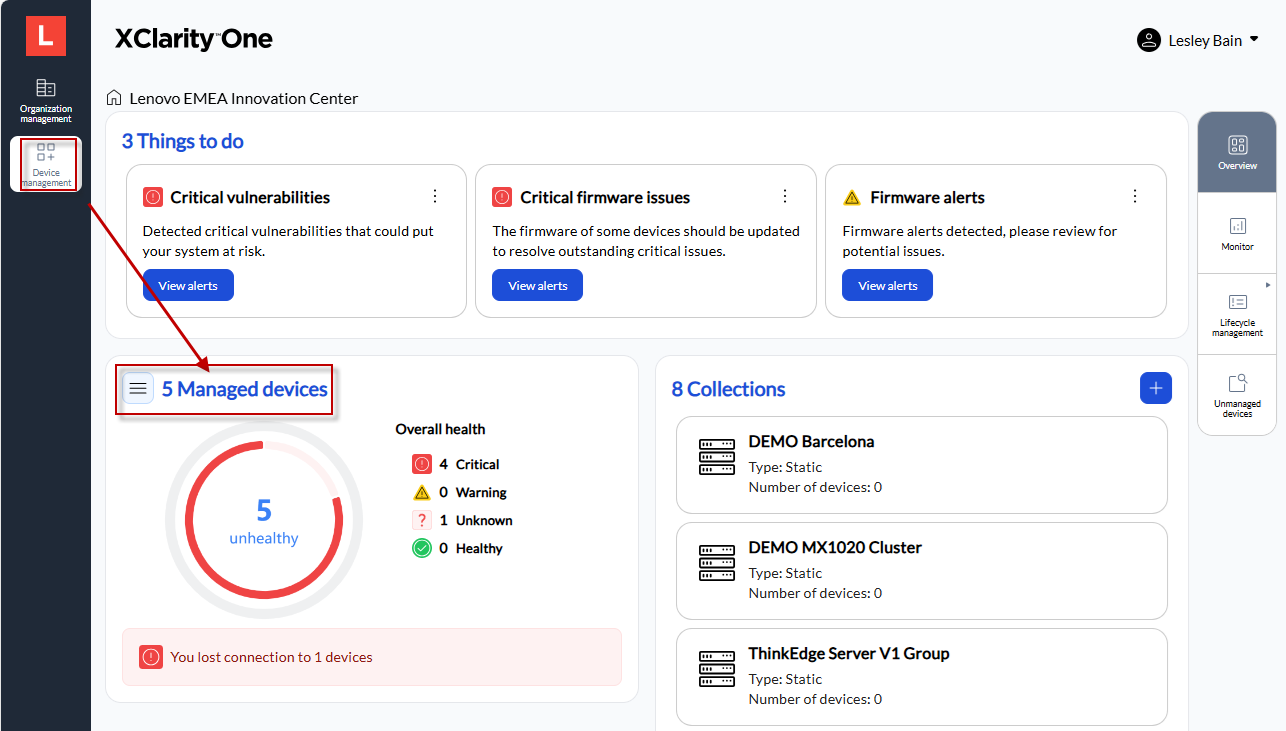The height and width of the screenshot is (731, 1286).
Task: Click View alerts under Firmware alerts
Action: pos(887,285)
